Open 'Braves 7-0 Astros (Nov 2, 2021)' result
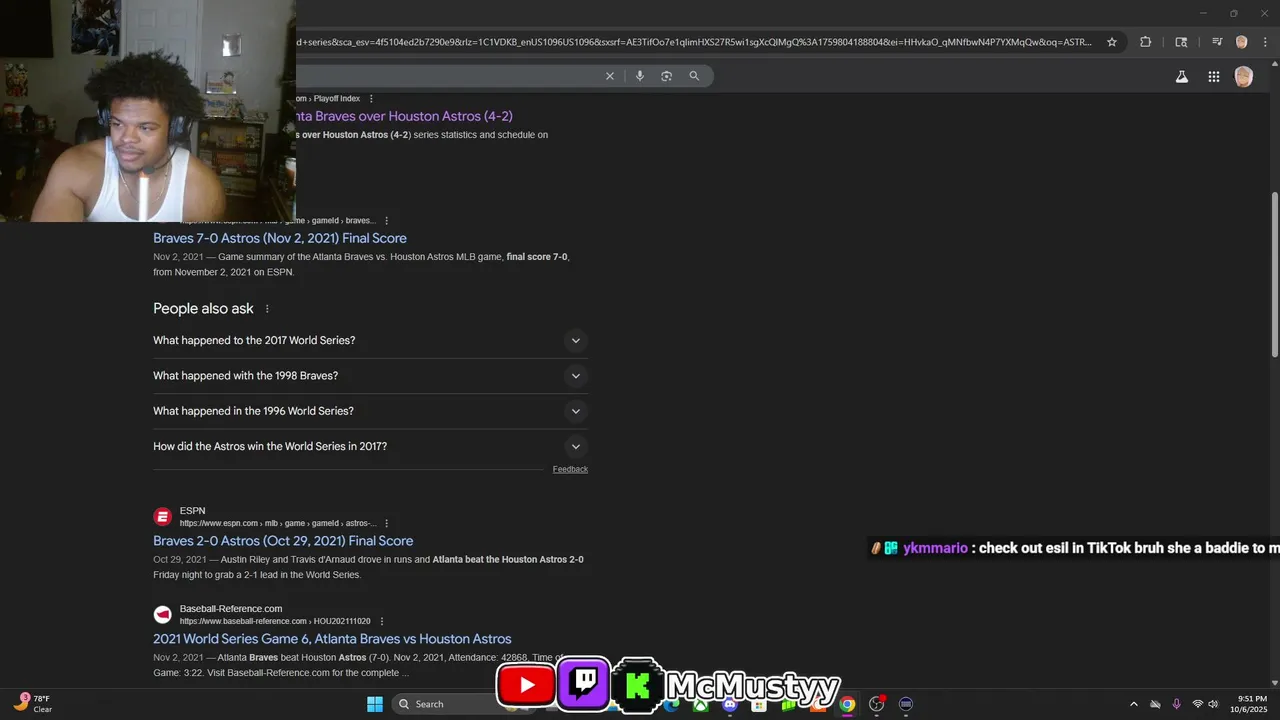1280x720 pixels. coord(280,238)
